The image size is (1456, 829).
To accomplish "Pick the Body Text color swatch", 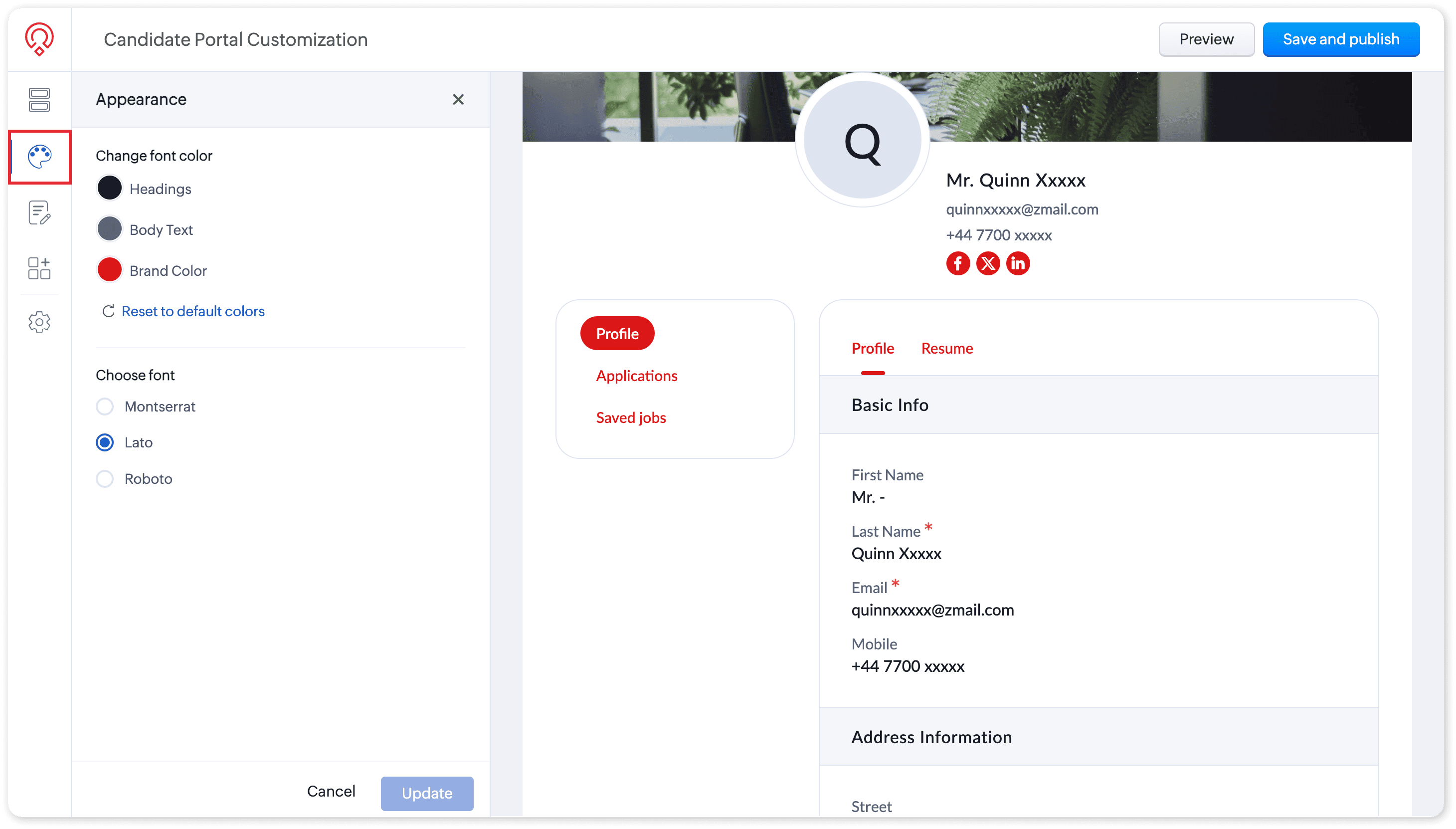I will click(109, 229).
